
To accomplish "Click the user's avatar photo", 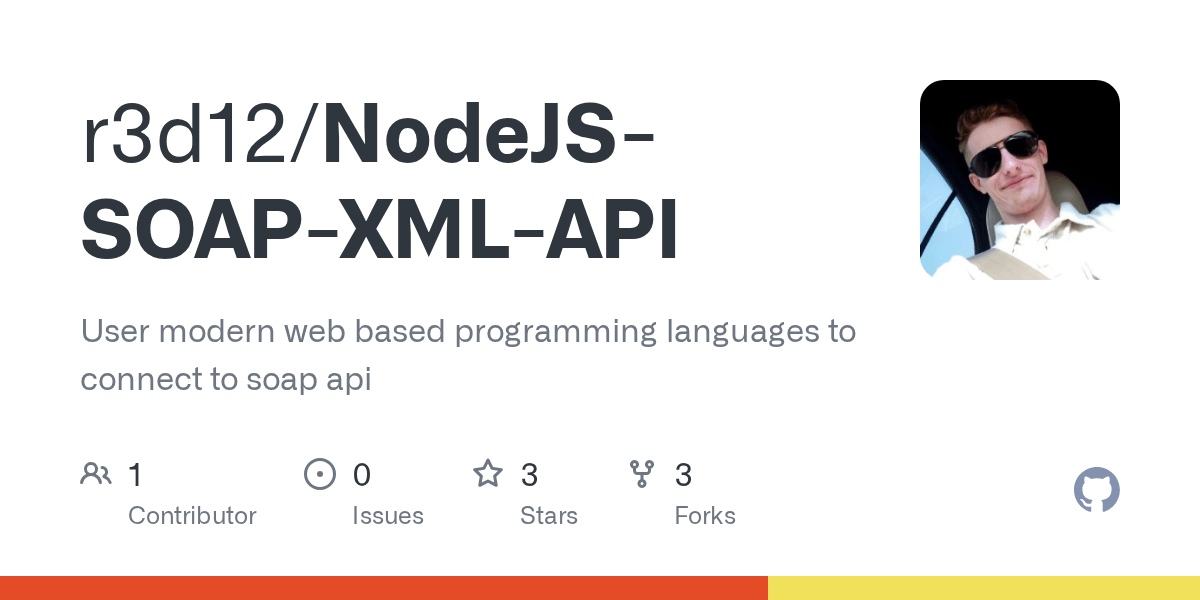I will 1019,180.
